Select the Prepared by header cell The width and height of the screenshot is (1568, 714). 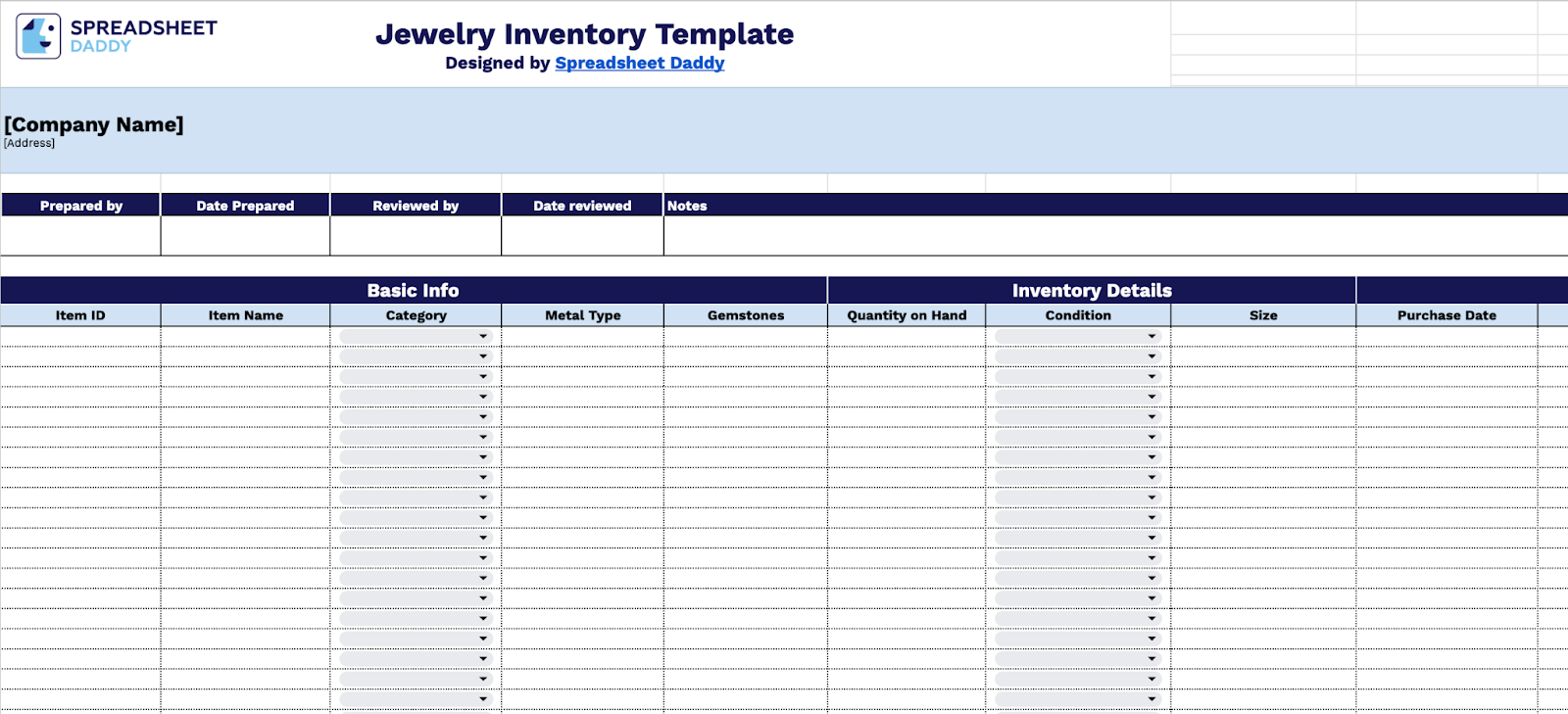80,205
